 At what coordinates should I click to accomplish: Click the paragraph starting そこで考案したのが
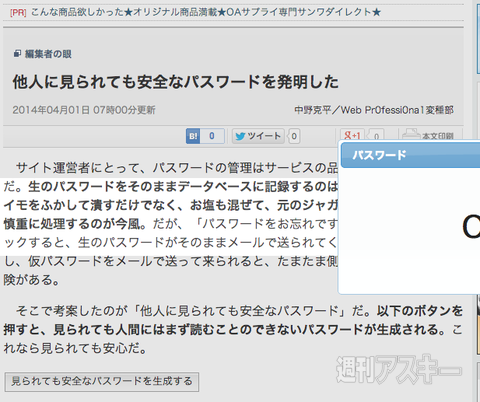click(x=233, y=330)
